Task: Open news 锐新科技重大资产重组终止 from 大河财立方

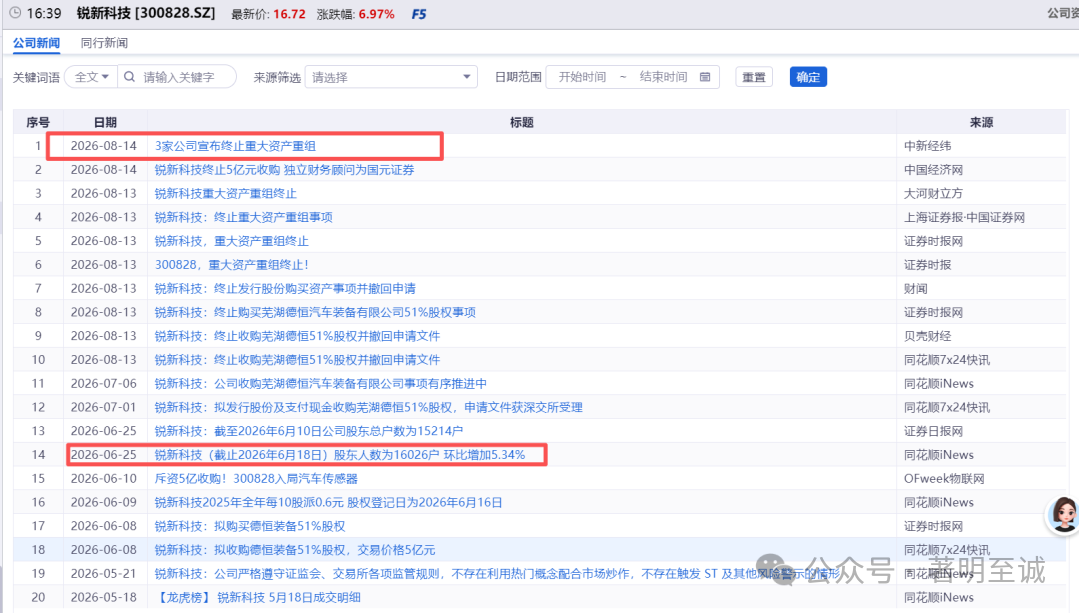Action: pyautogui.click(x=226, y=193)
